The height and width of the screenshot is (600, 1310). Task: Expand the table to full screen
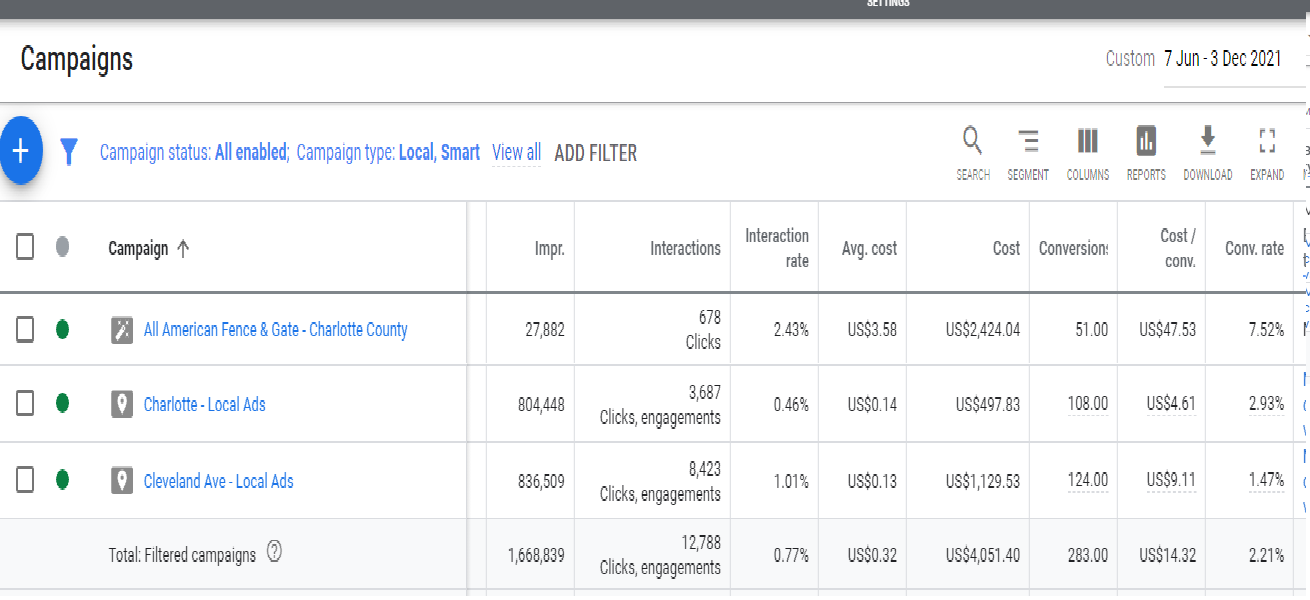1267,142
